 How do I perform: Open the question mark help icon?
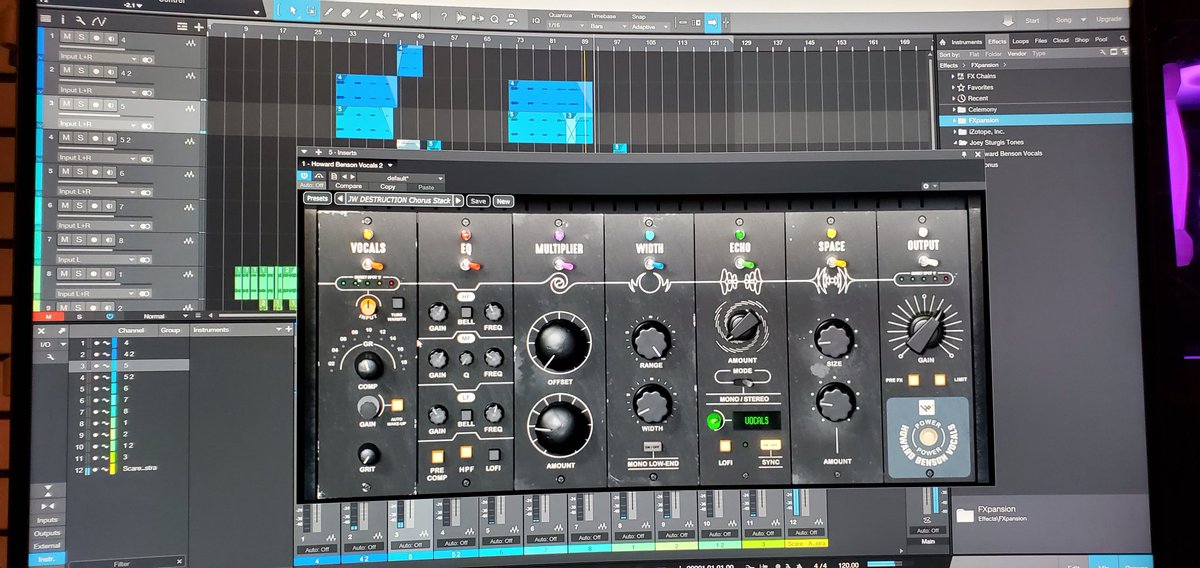tap(444, 17)
